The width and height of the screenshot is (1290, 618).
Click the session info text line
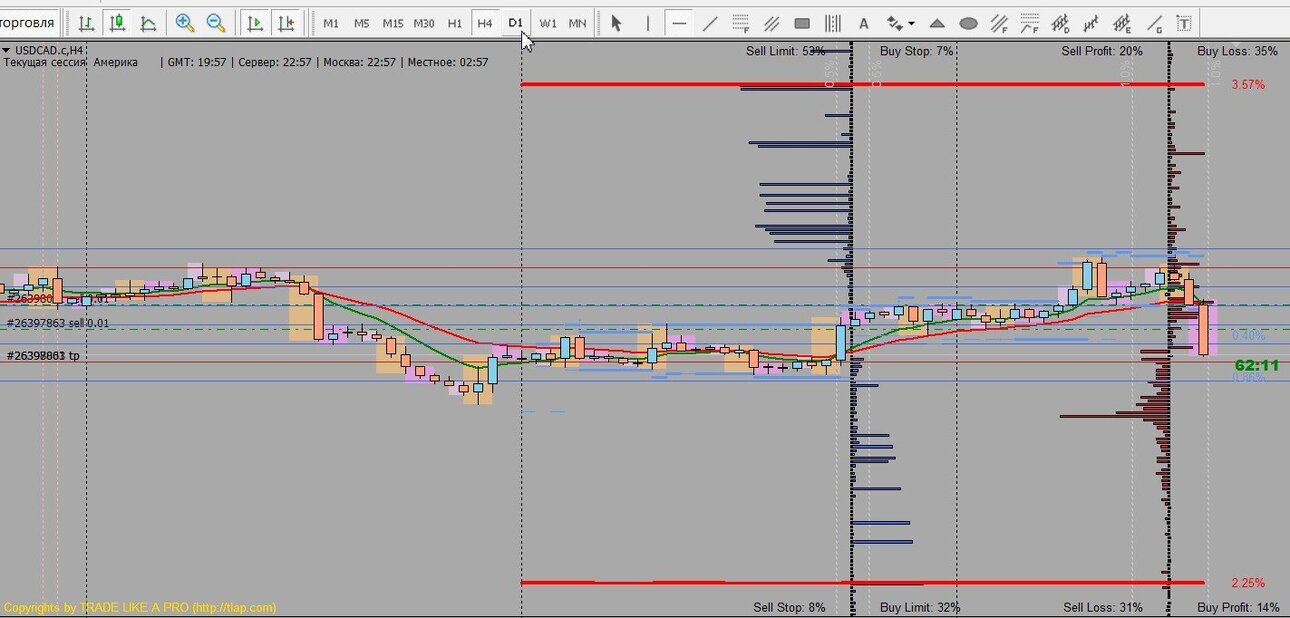246,62
